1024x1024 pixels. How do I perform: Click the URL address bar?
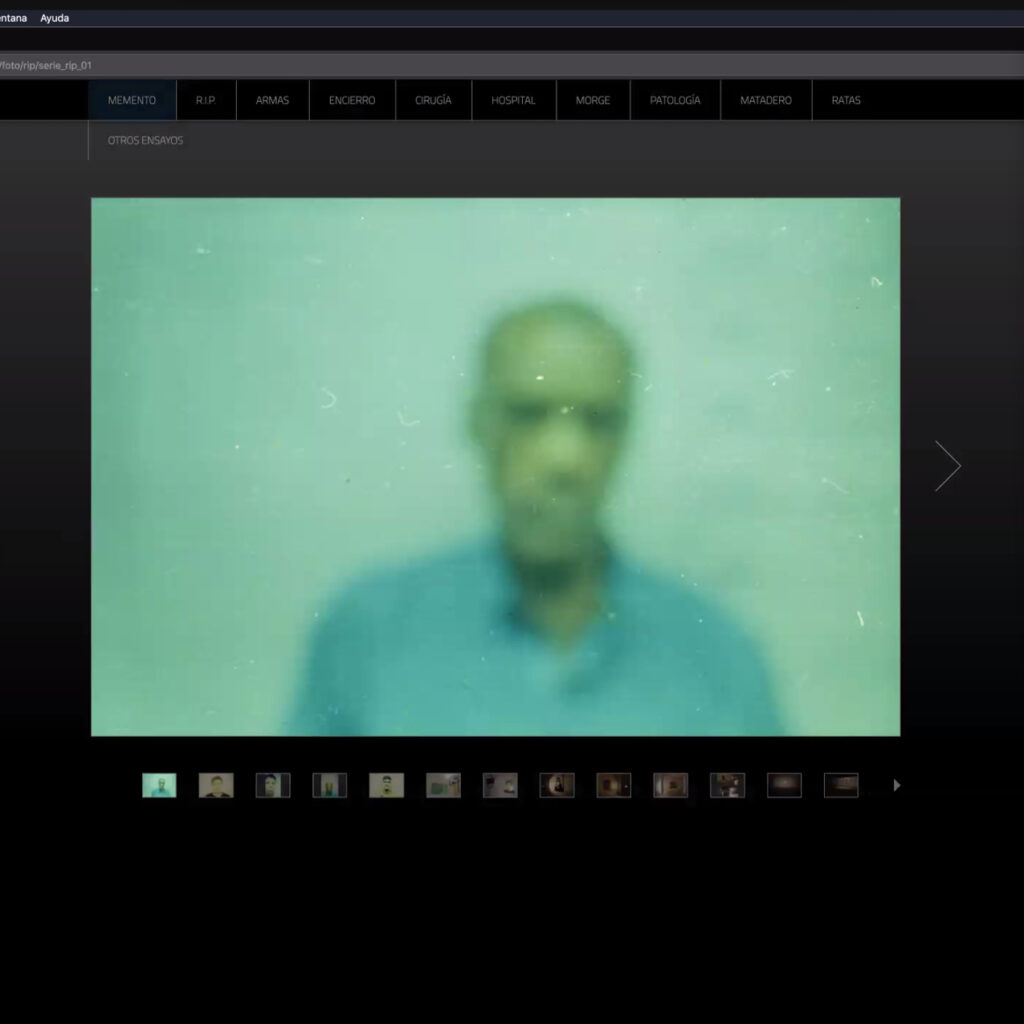click(x=512, y=65)
